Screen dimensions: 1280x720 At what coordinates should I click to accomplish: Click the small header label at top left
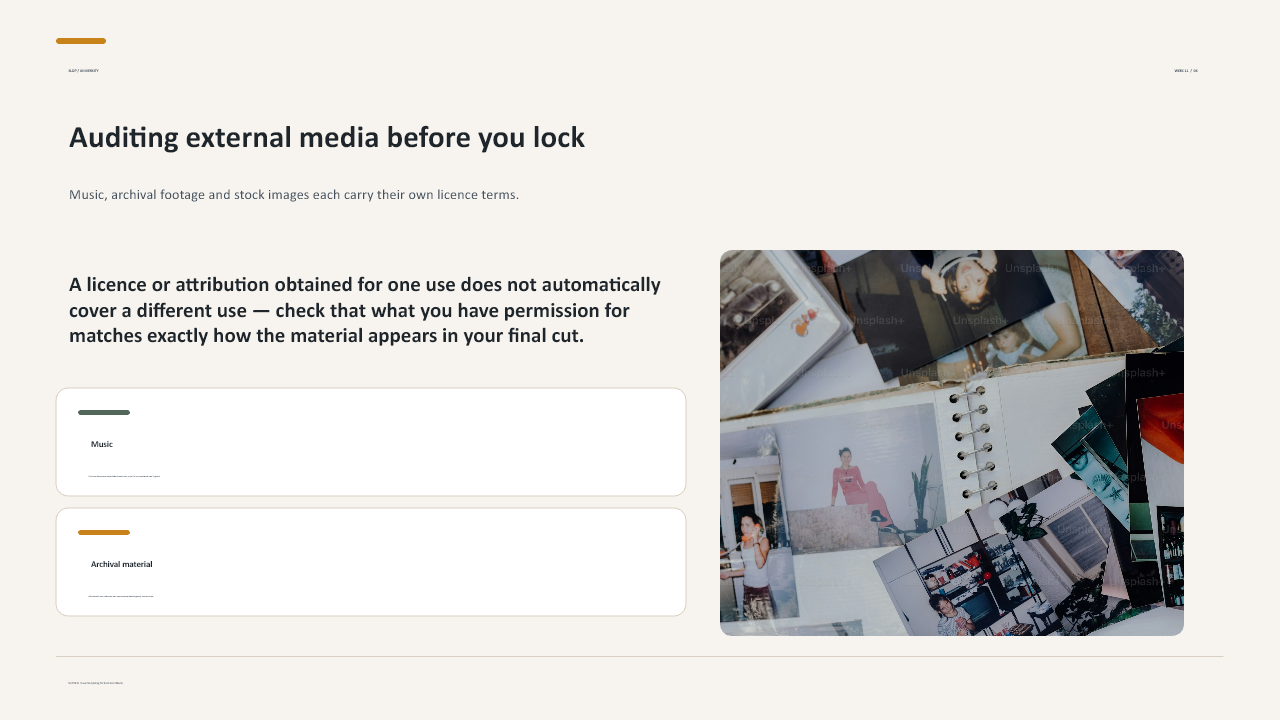(84, 71)
